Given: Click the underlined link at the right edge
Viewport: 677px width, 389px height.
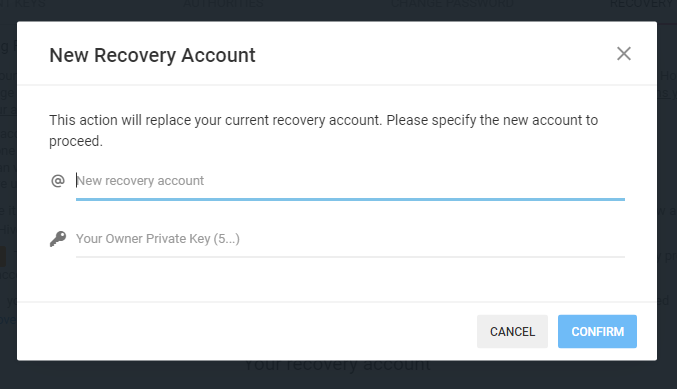Looking at the screenshot, I should [x=667, y=93].
